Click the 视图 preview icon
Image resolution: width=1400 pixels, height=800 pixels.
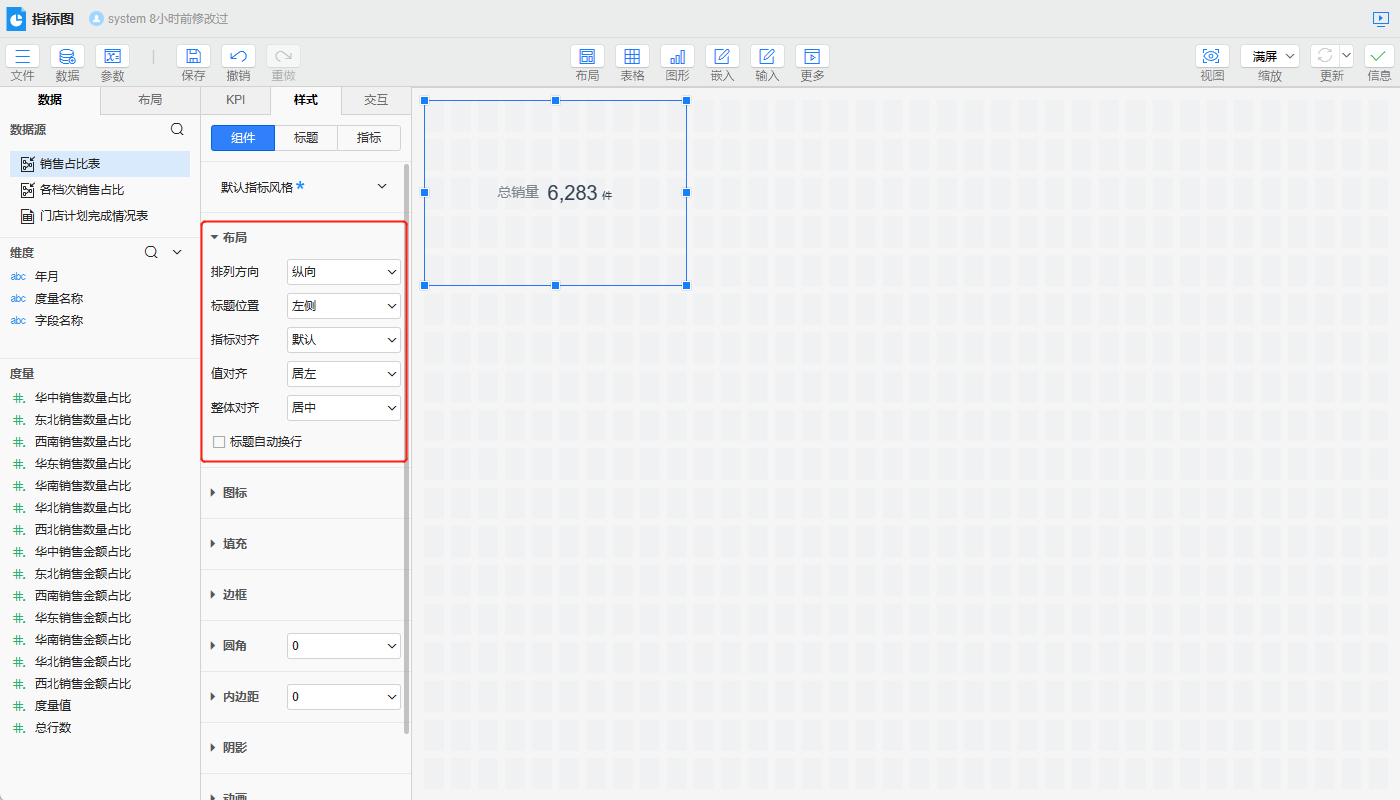(x=1212, y=57)
